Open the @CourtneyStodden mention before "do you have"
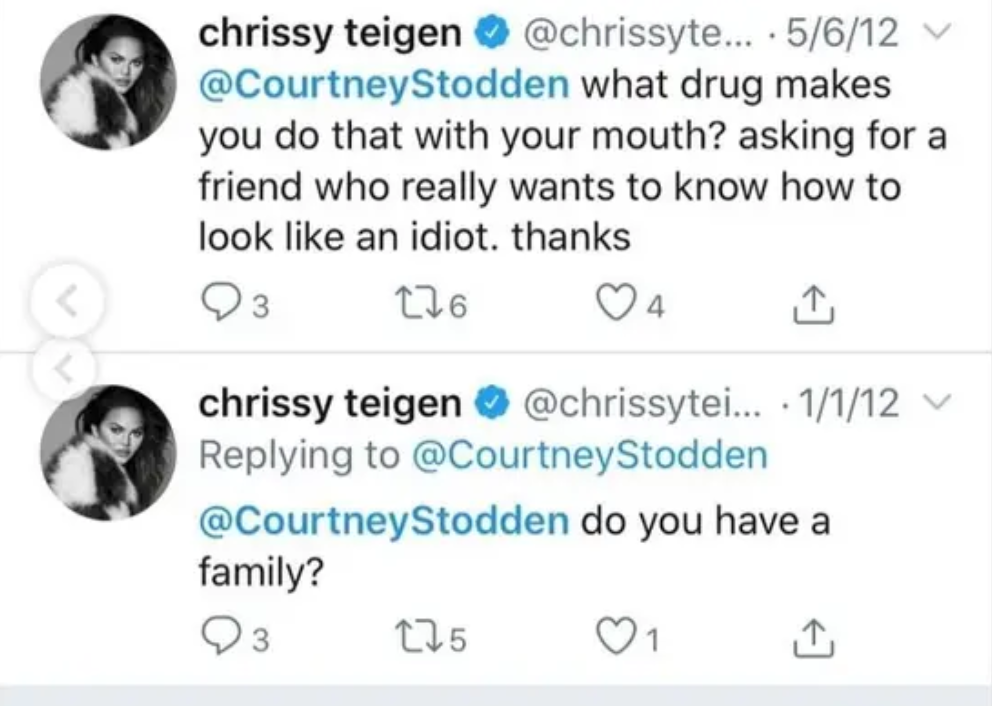 384,521
